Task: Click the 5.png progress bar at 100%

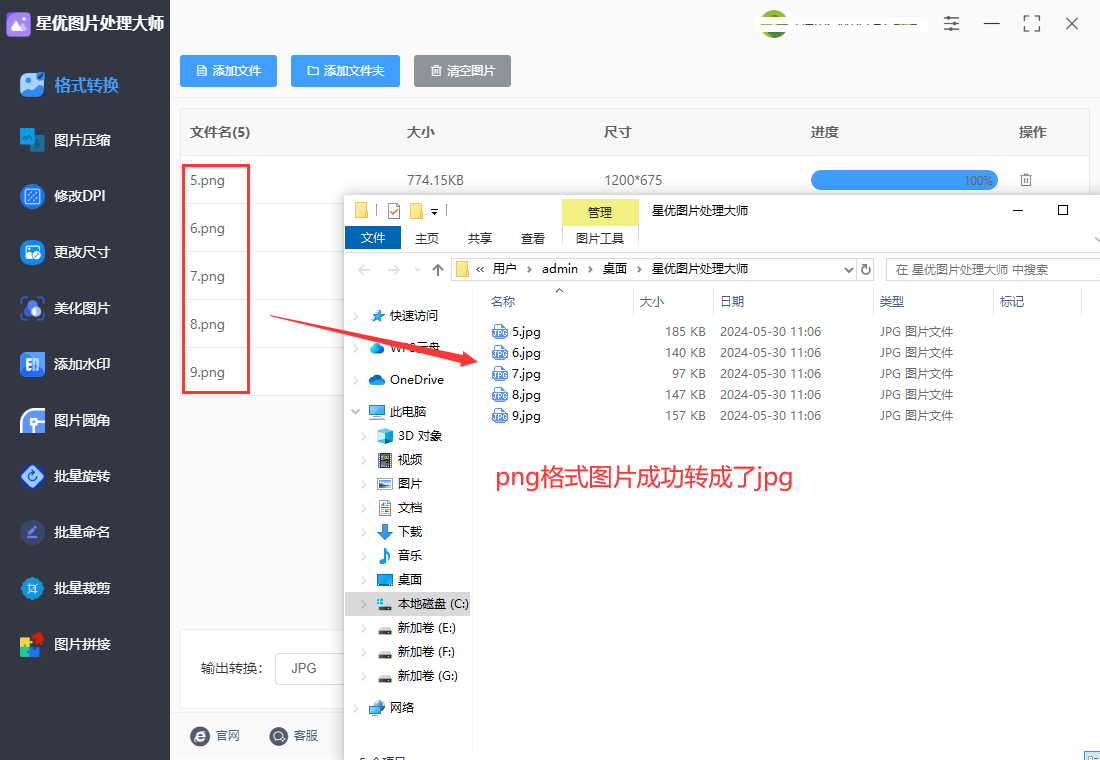Action: point(904,180)
